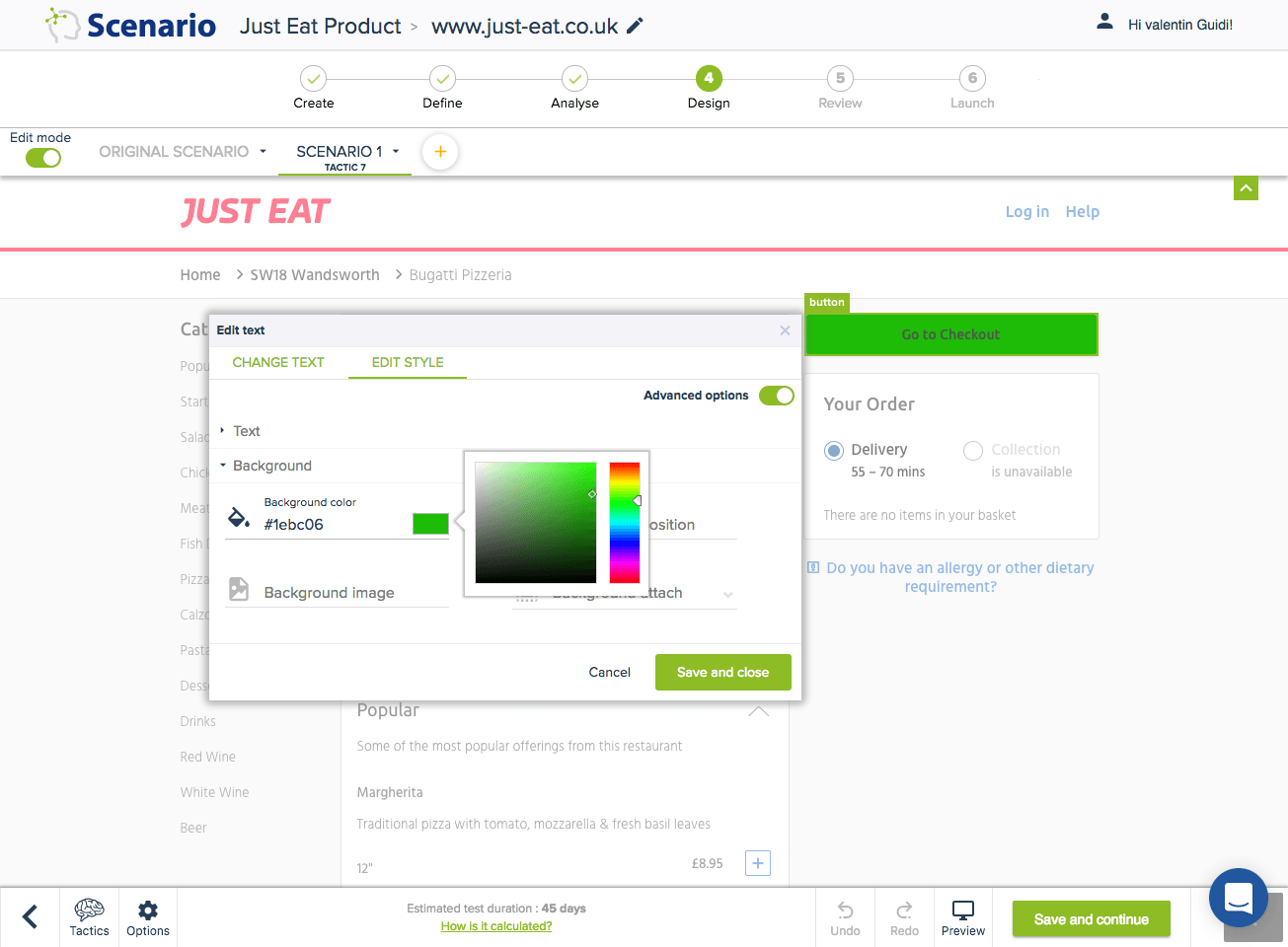1288x947 pixels.
Task: Expand the Text section
Action: (x=222, y=431)
